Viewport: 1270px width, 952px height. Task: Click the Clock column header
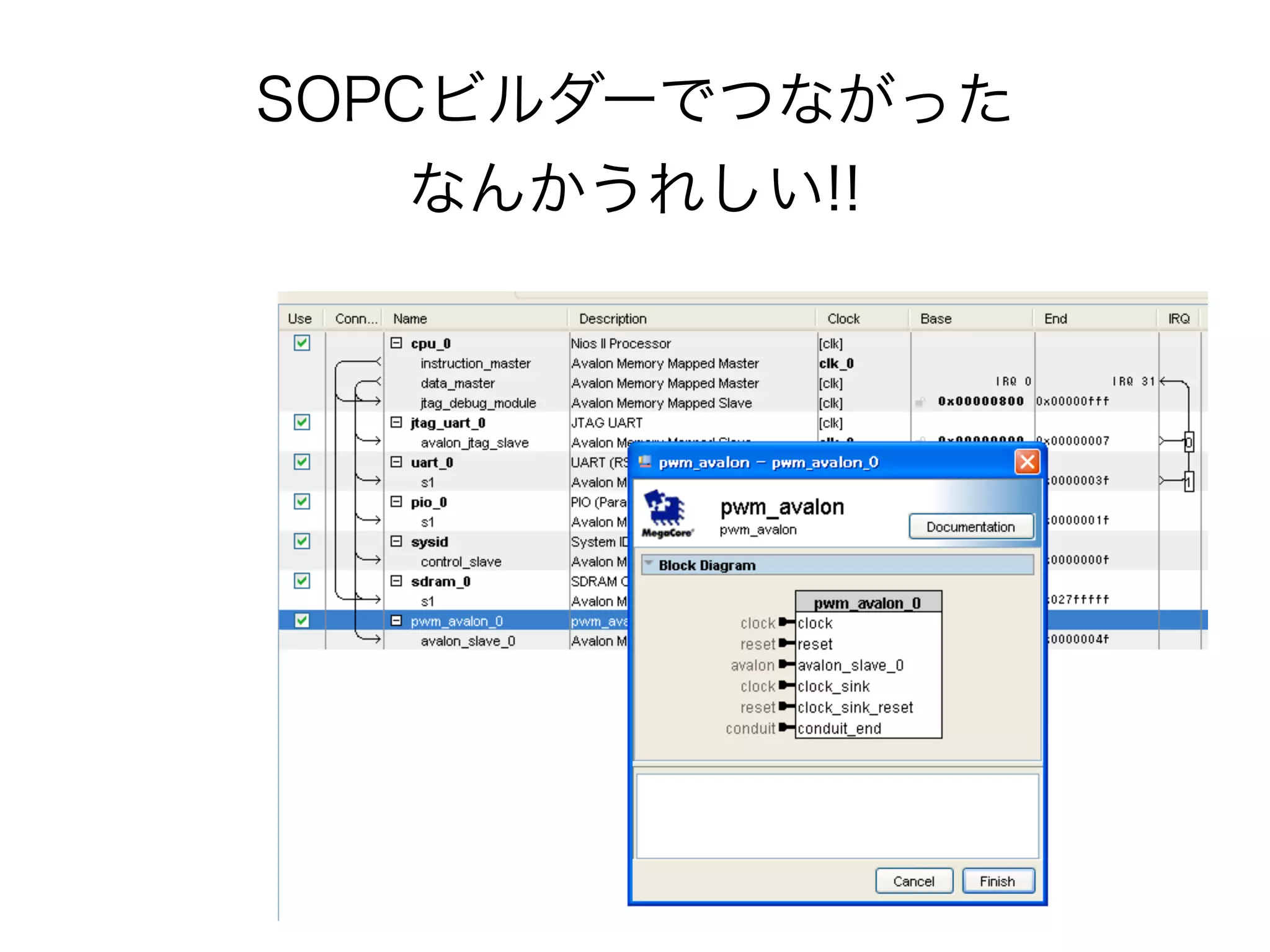[x=863, y=319]
